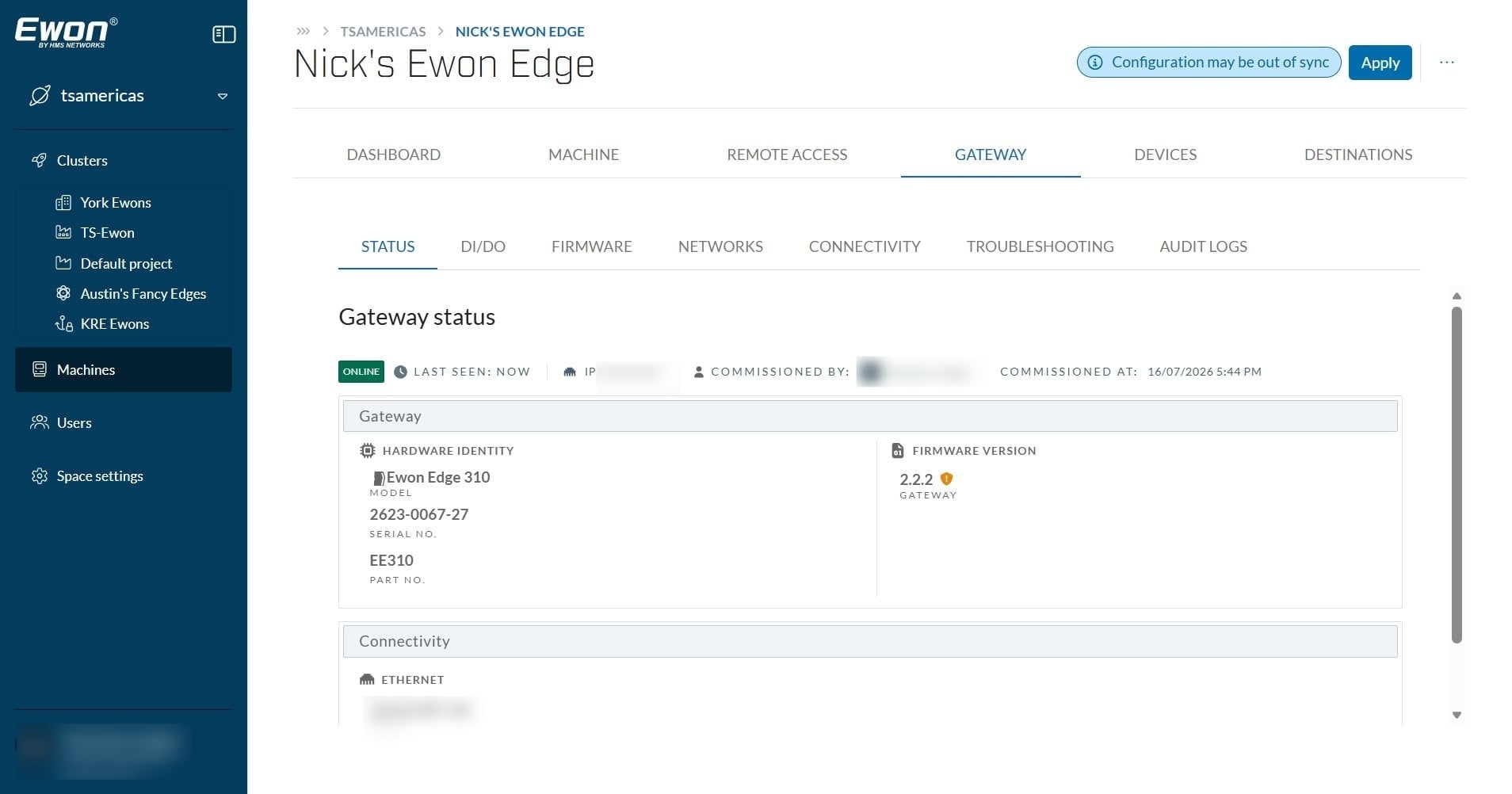The image size is (1512, 794).
Task: Switch to DEVICES tab
Action: tap(1165, 155)
